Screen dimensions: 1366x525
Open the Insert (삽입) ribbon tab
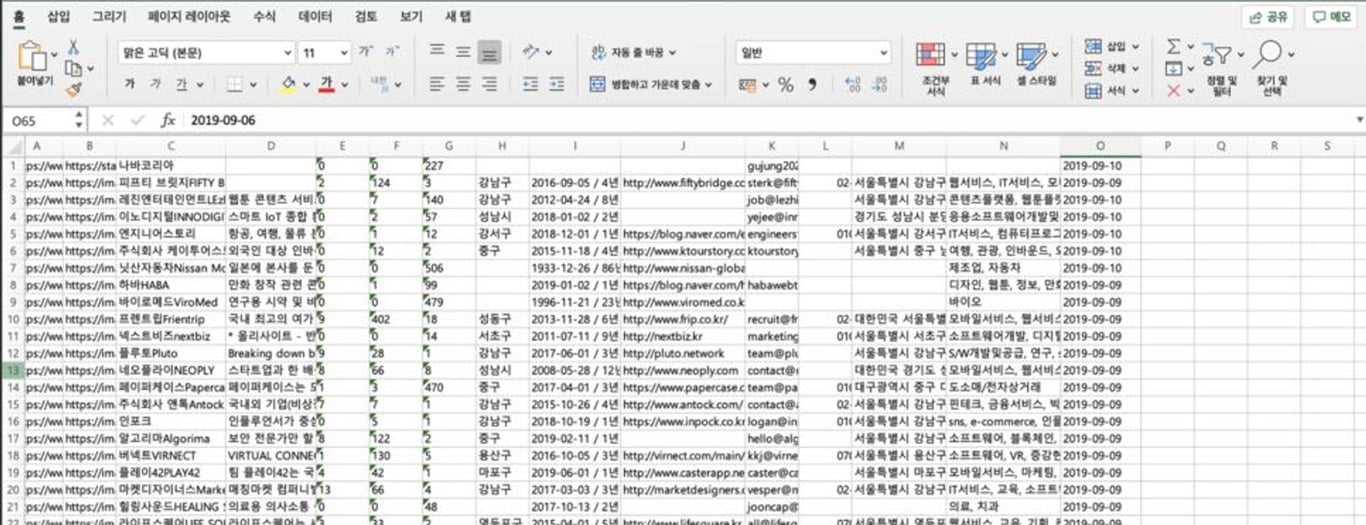point(59,17)
